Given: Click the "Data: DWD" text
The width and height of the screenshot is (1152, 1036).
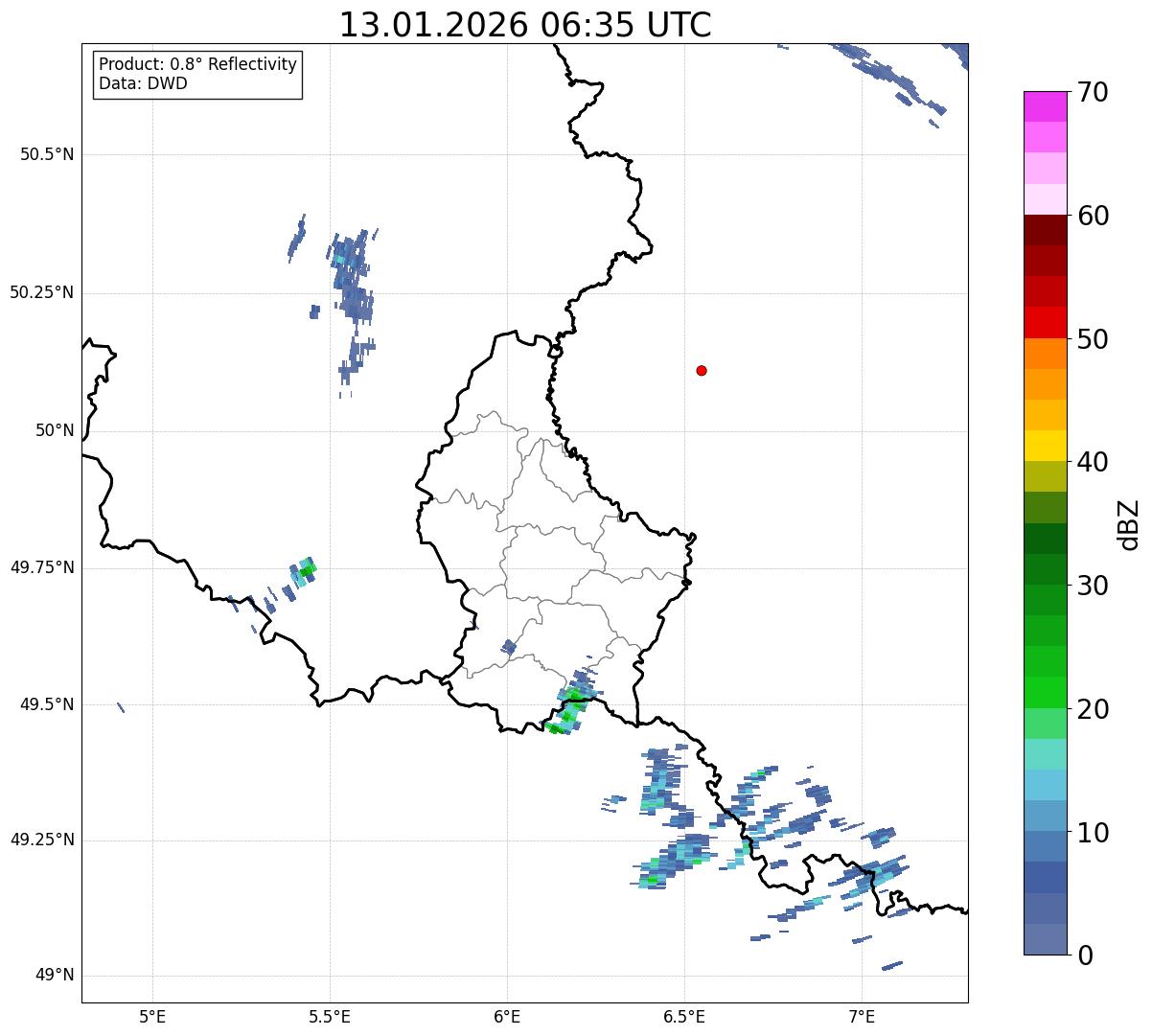Looking at the screenshot, I should (x=143, y=83).
